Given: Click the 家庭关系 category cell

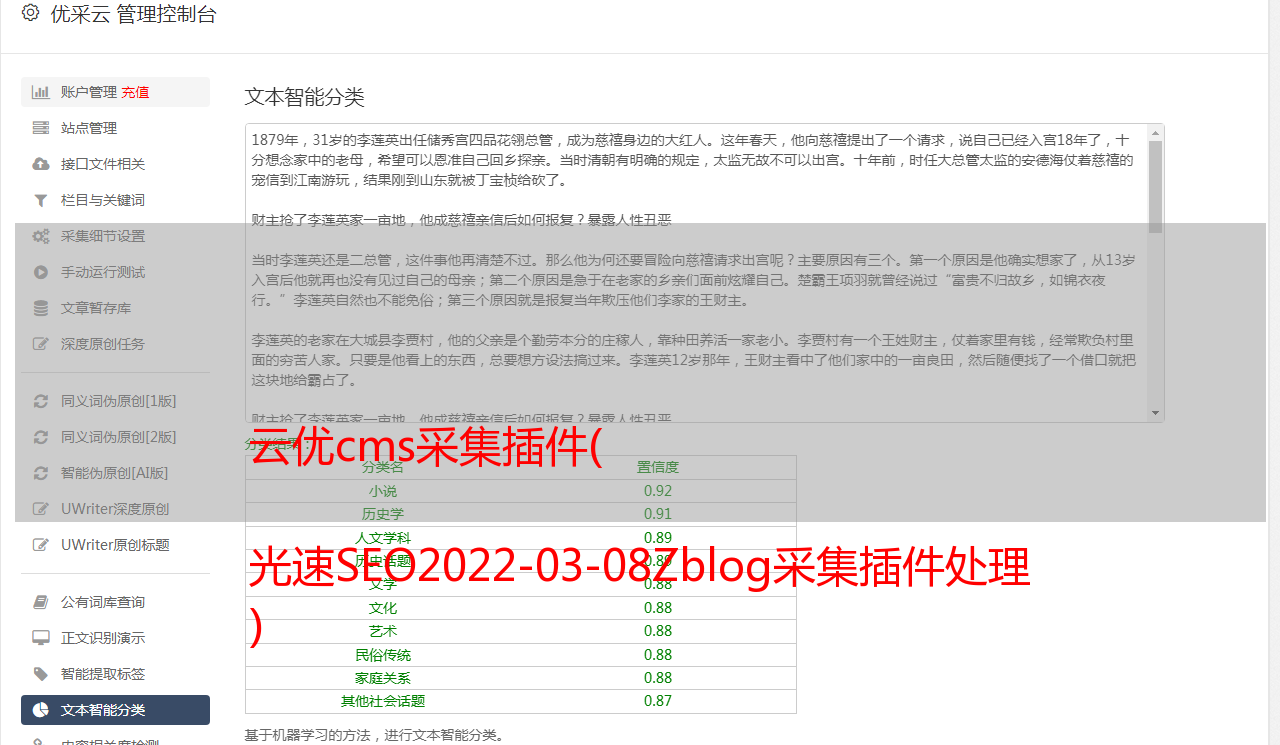Looking at the screenshot, I should (383, 678).
